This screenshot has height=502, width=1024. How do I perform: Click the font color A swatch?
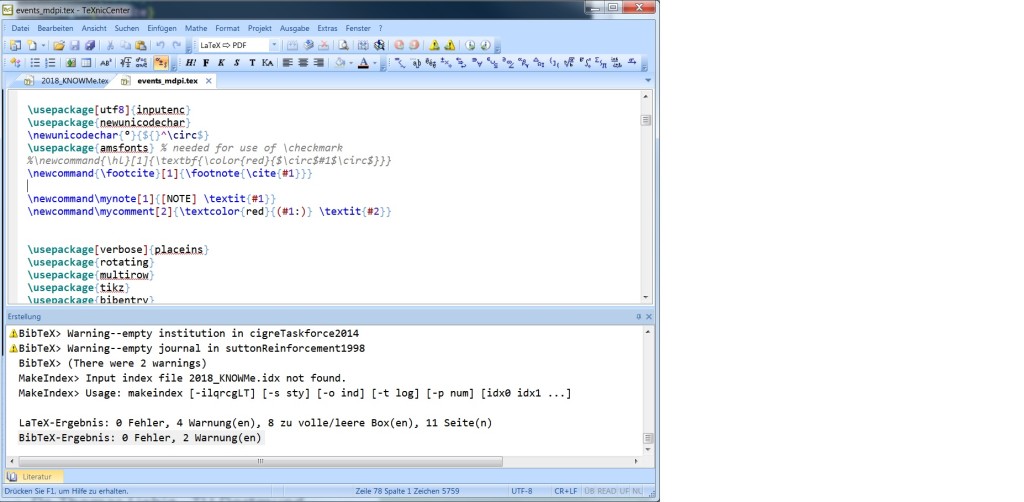(364, 63)
